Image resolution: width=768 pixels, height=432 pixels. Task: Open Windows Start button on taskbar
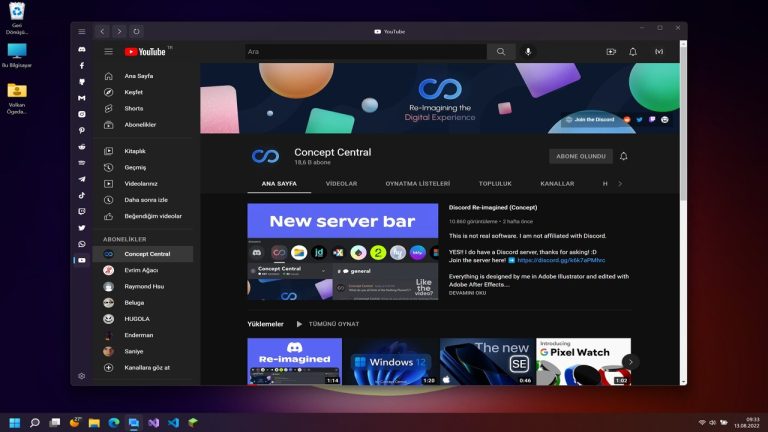click(15, 423)
